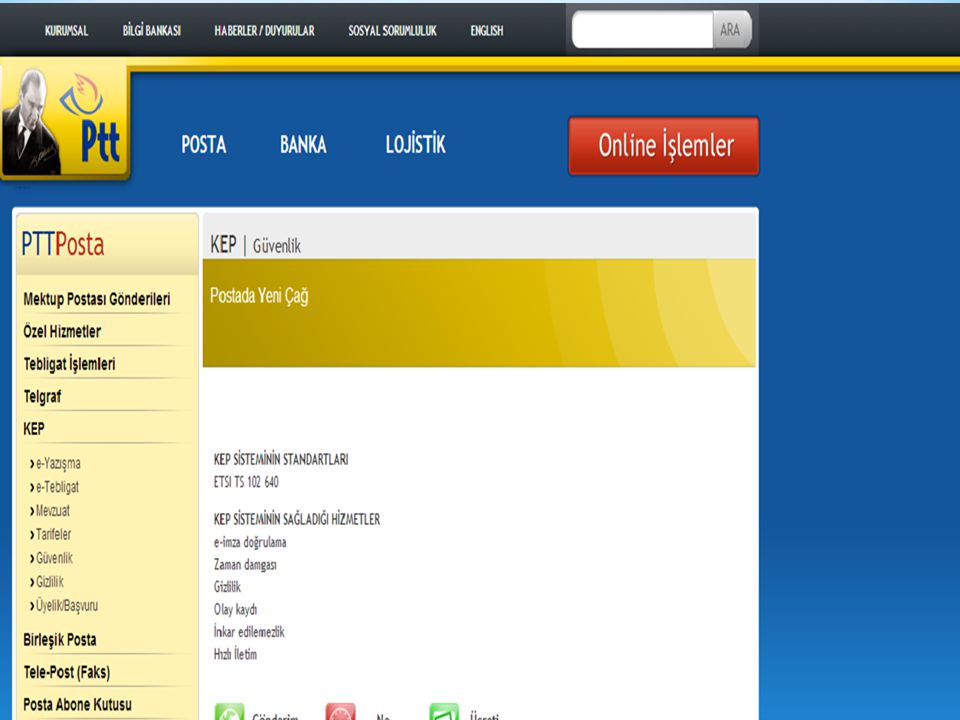This screenshot has height=720, width=960.
Task: Open HABERLER / DUYURULAR menu
Action: [x=264, y=31]
